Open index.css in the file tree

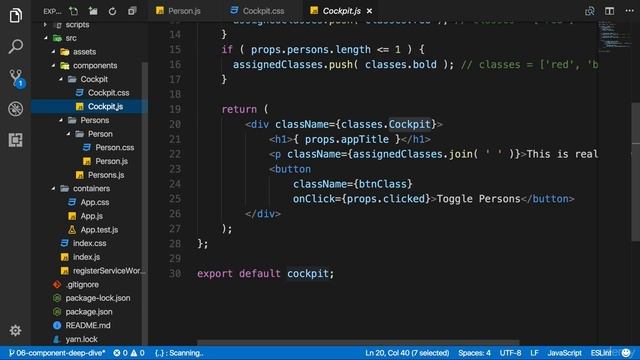point(89,243)
